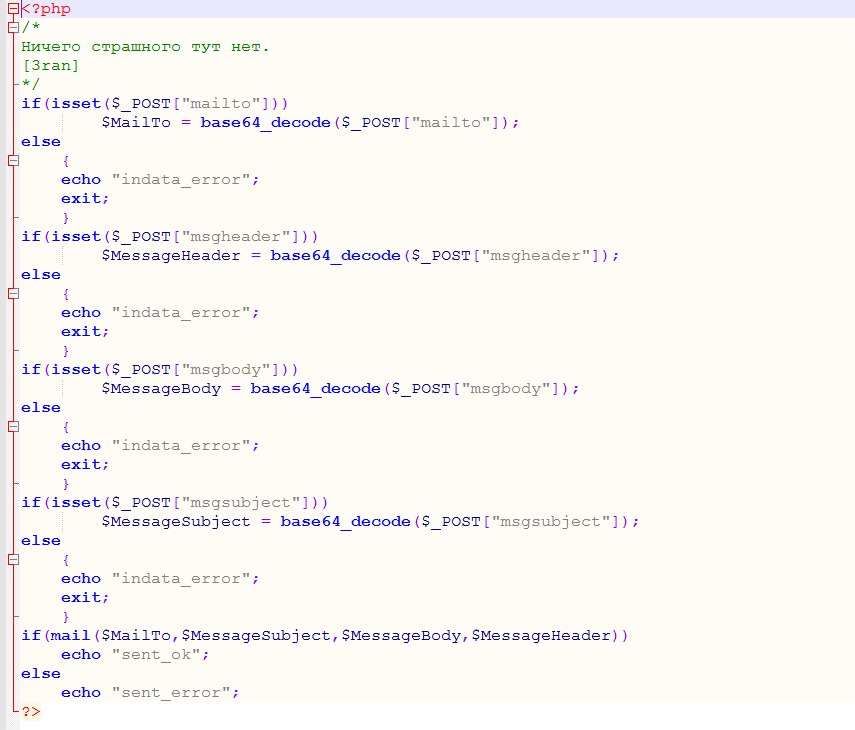
Task: Click base64_decode in the $MailTo line
Action: (x=266, y=123)
